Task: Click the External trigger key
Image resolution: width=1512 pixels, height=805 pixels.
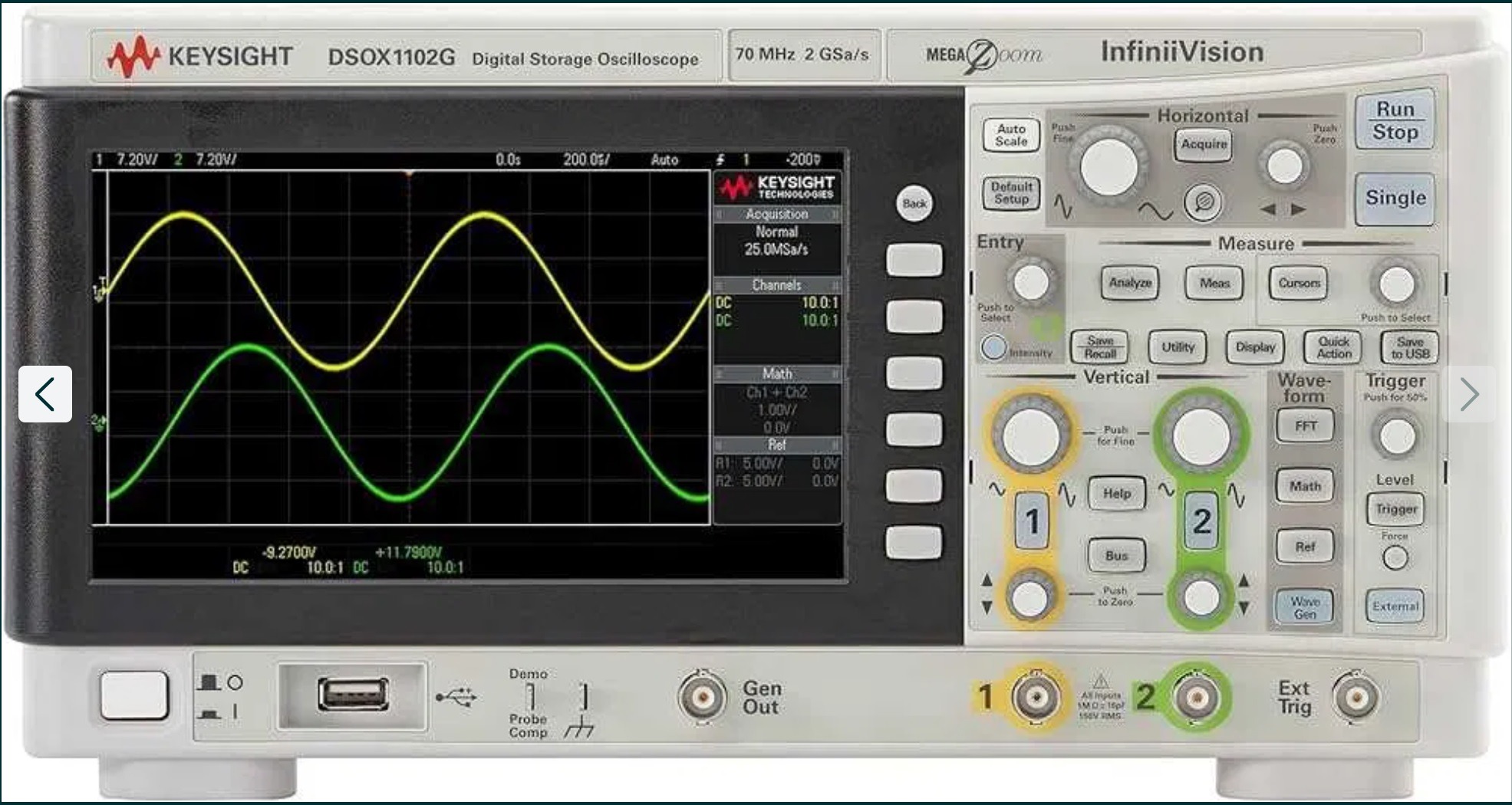Action: tap(1395, 606)
